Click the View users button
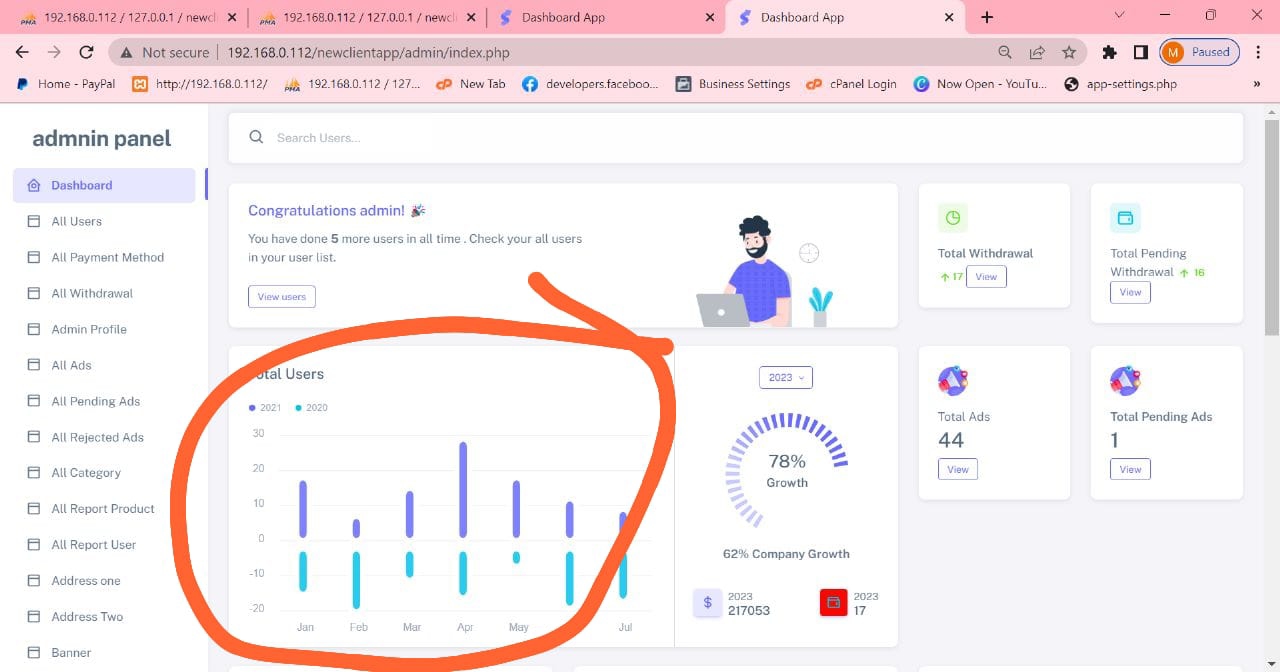The image size is (1280, 672). click(282, 296)
